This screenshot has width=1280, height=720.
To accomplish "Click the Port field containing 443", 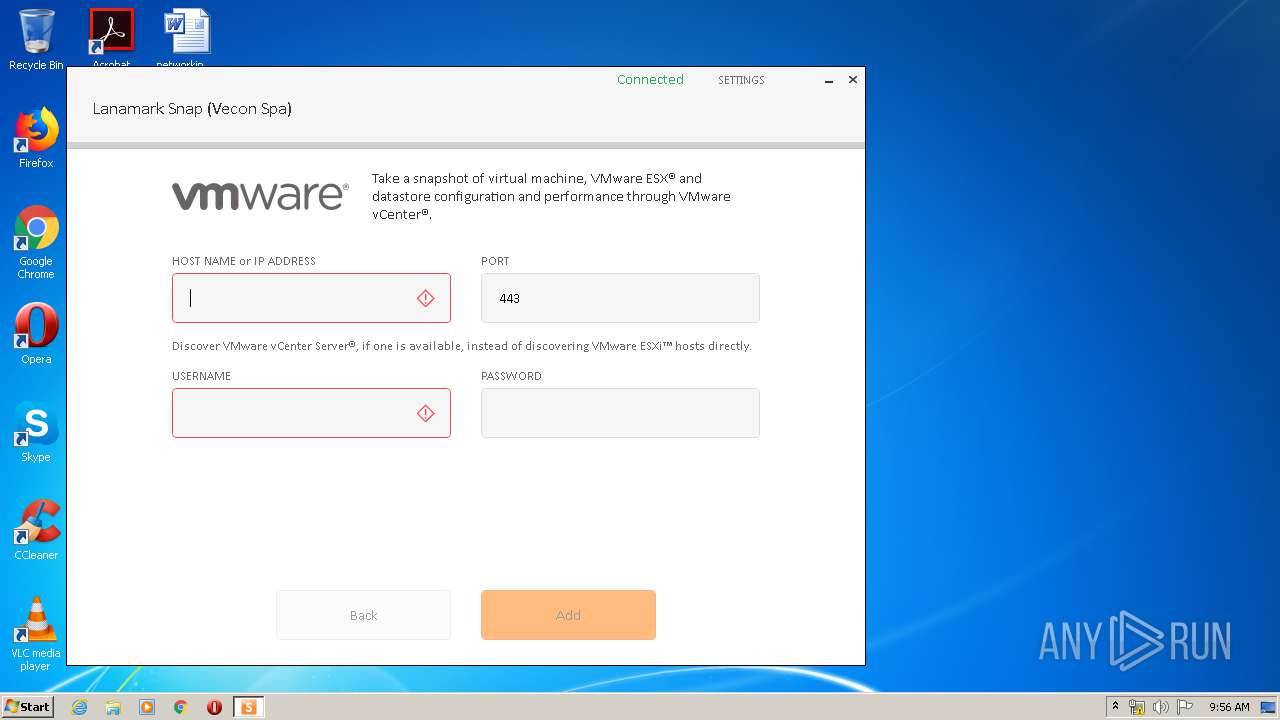I will pyautogui.click(x=620, y=298).
